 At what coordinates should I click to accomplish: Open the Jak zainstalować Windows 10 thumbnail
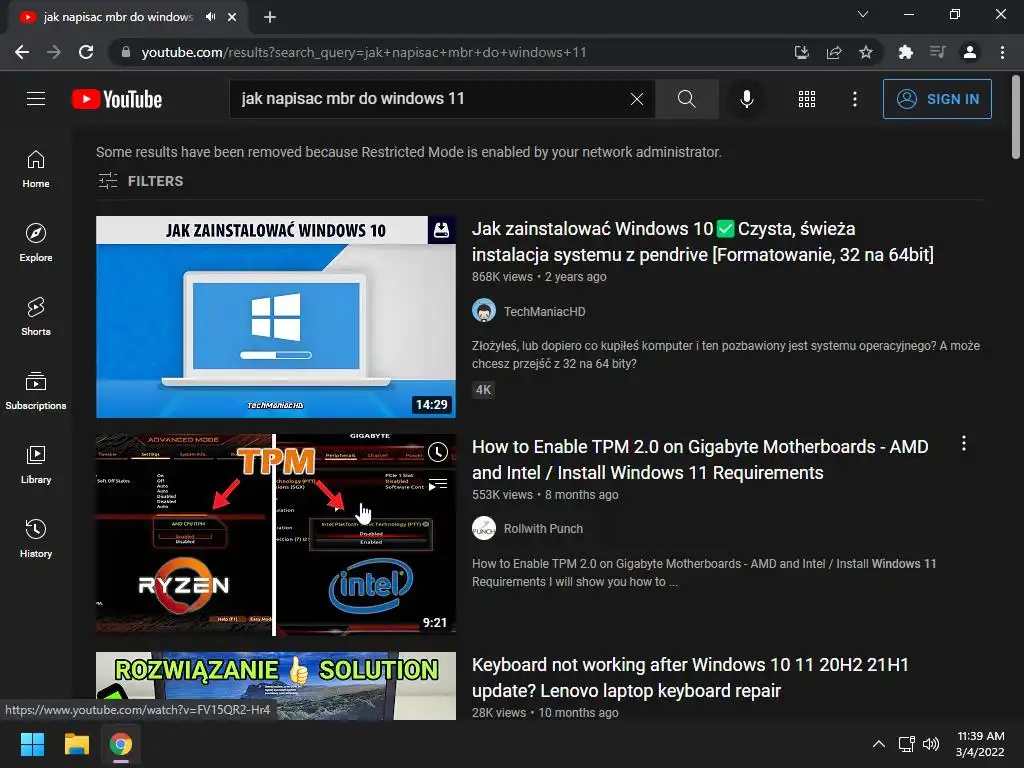click(x=276, y=317)
